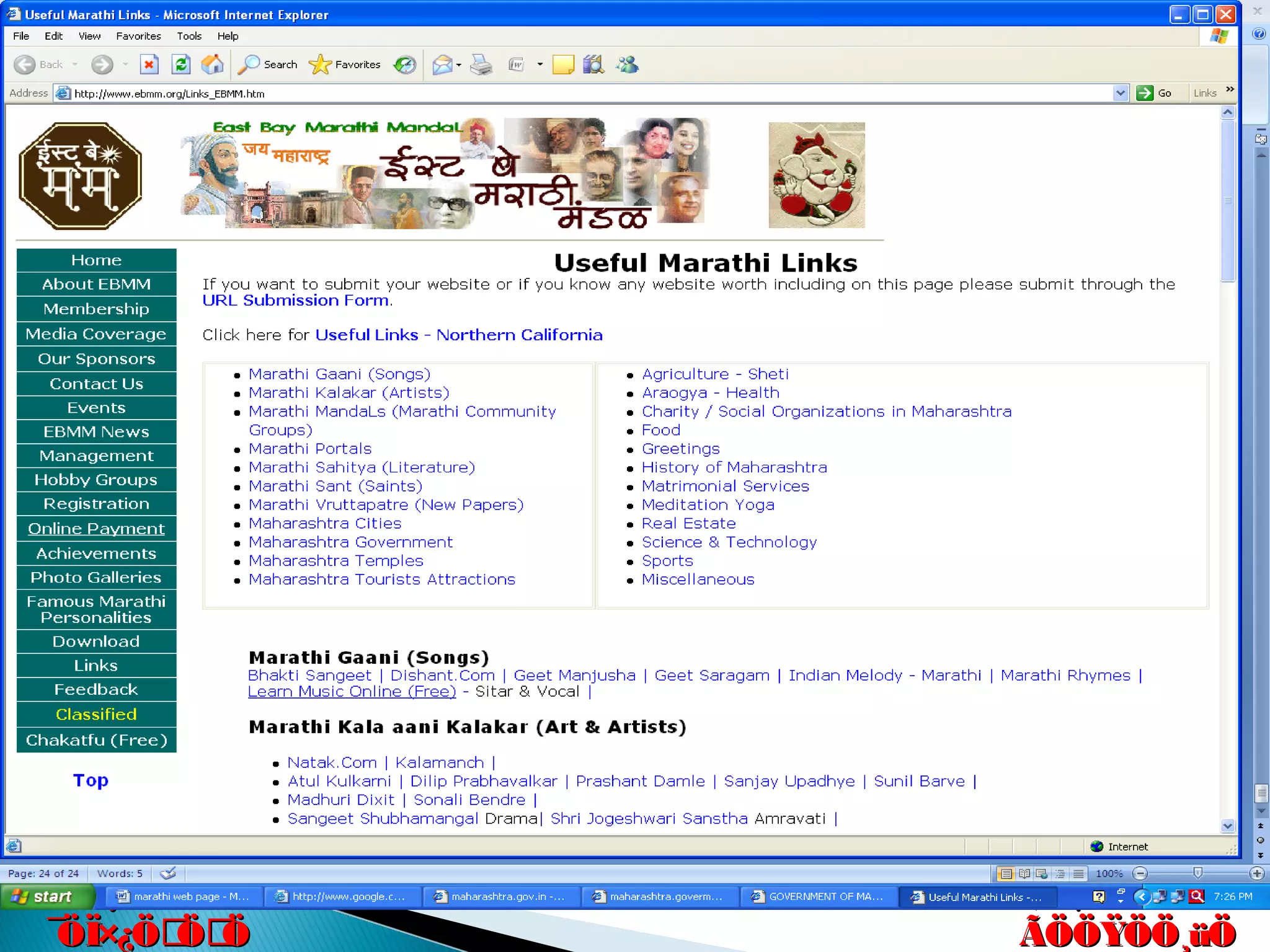
Task: Expand the address bar dropdown arrow
Action: tap(1120, 94)
